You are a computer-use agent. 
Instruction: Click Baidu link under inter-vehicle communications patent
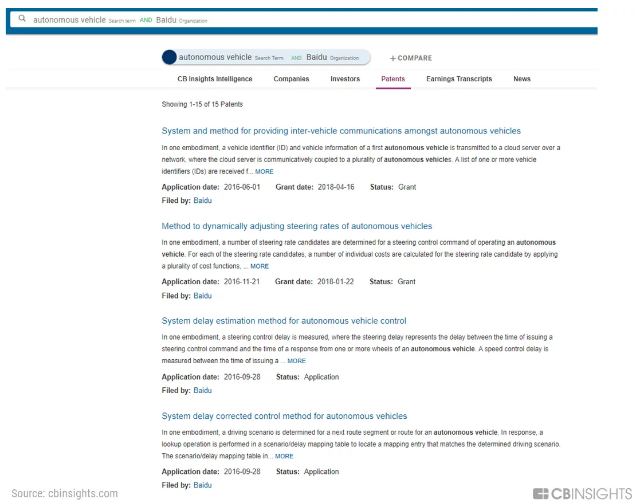202,200
